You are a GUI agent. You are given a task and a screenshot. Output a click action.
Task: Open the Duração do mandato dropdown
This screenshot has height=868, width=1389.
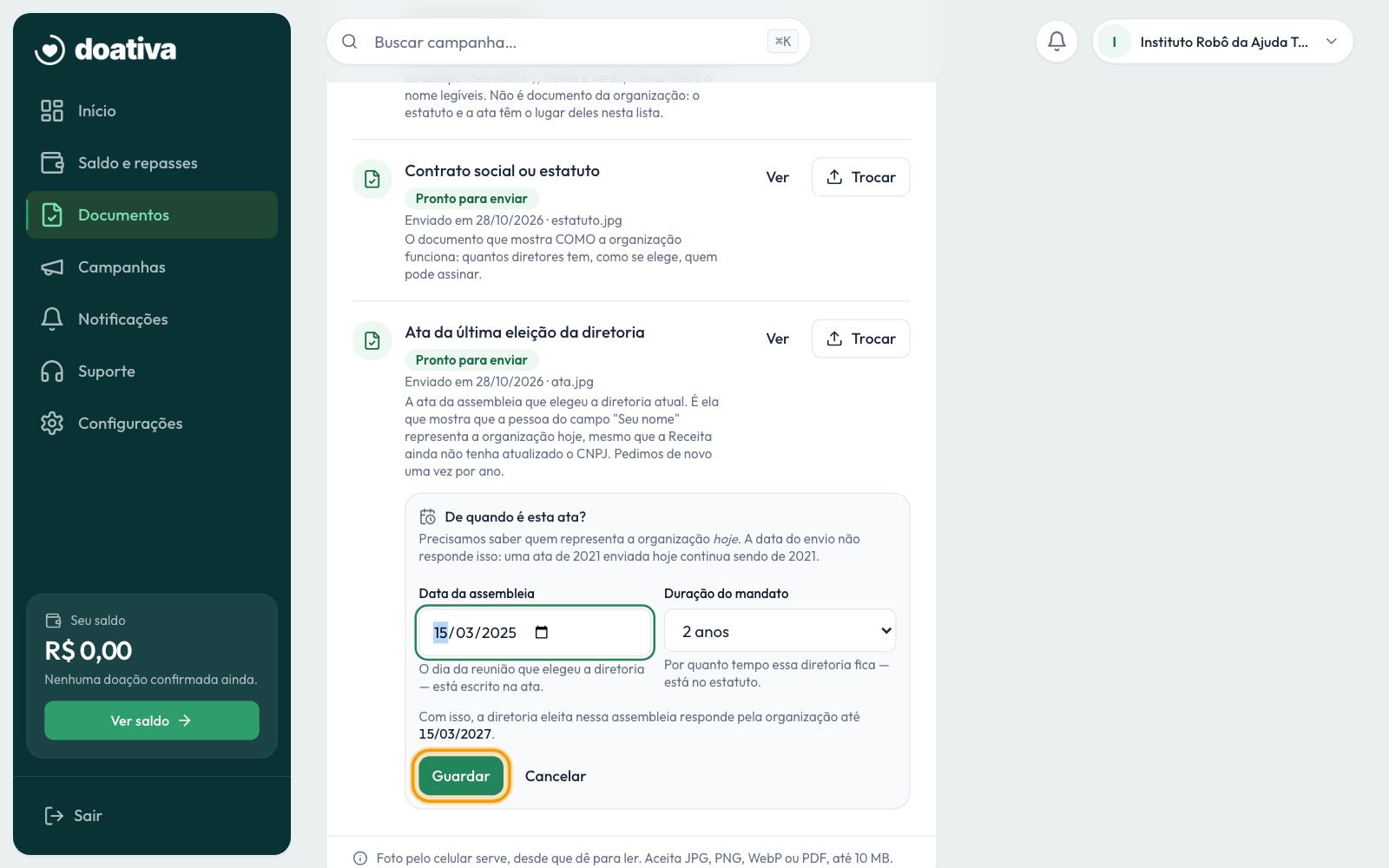(780, 631)
